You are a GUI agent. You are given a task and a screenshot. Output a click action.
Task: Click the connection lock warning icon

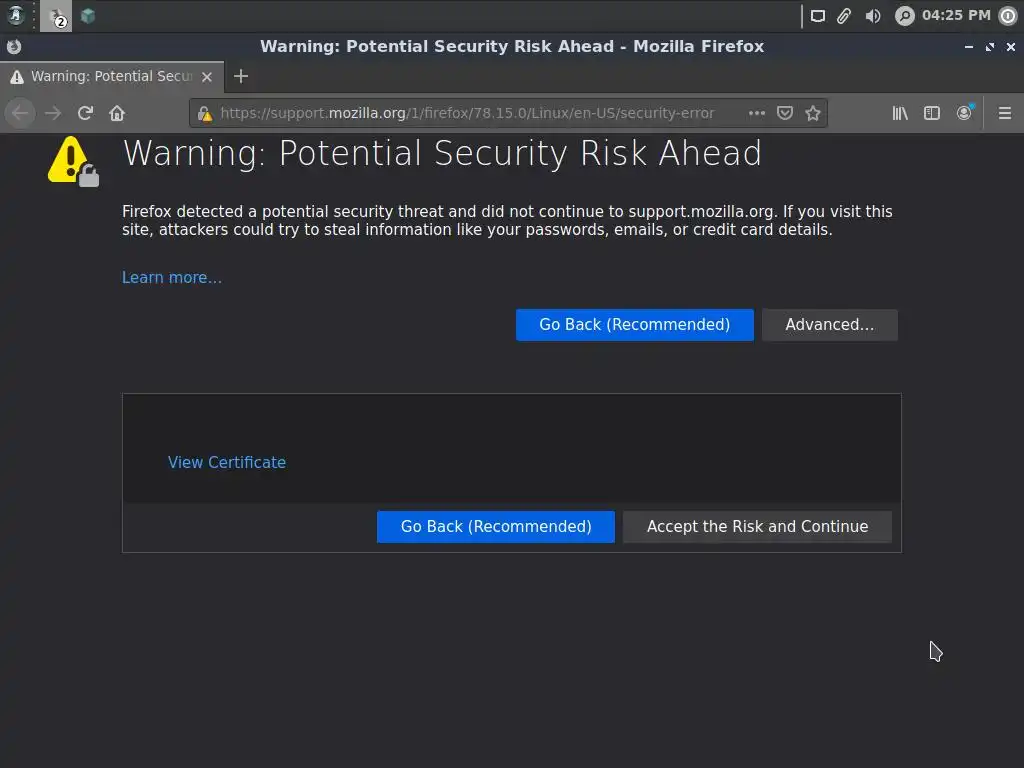(205, 113)
